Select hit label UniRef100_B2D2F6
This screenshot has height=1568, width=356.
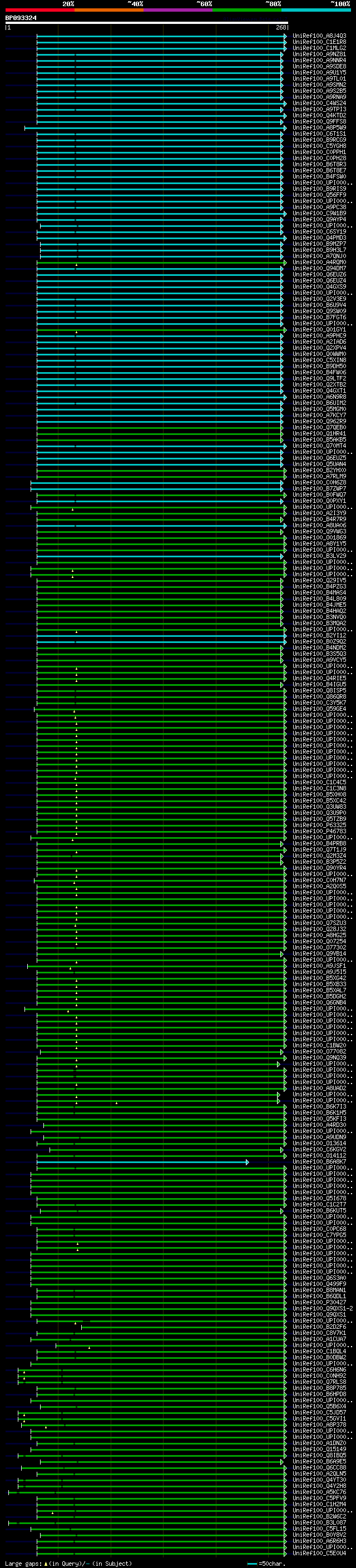tap(319, 1327)
